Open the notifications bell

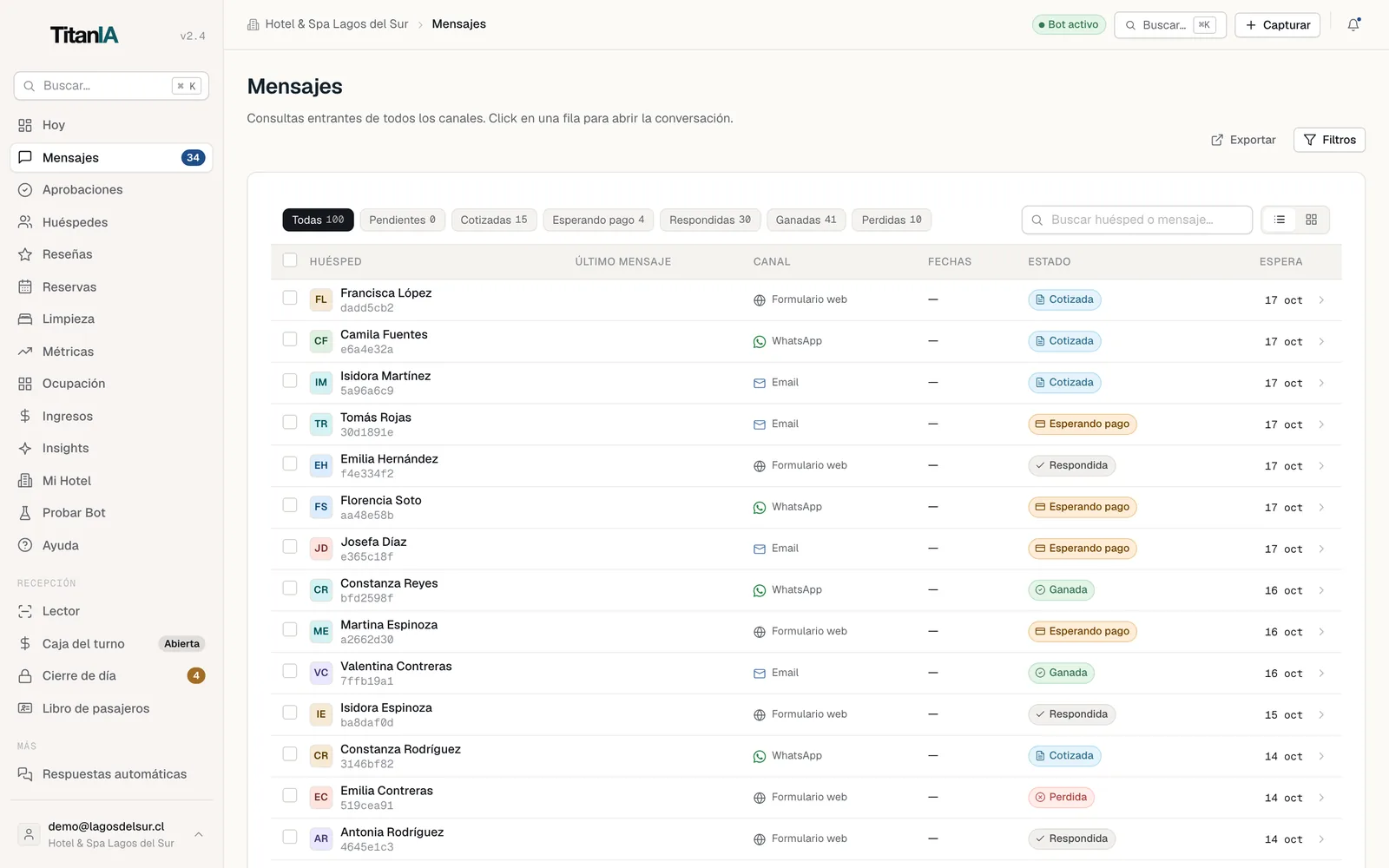(x=1353, y=25)
